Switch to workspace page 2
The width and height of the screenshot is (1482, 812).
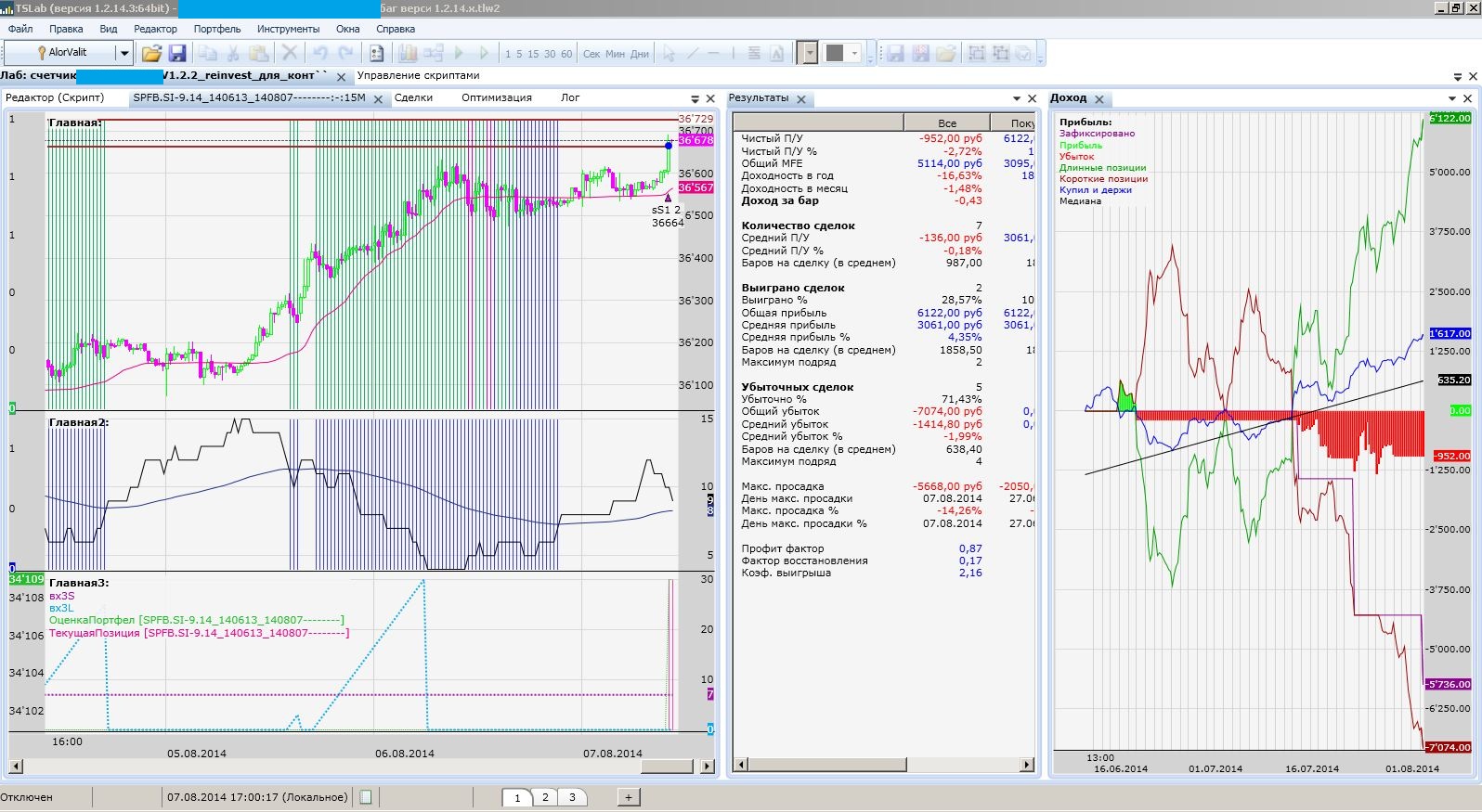(x=545, y=797)
